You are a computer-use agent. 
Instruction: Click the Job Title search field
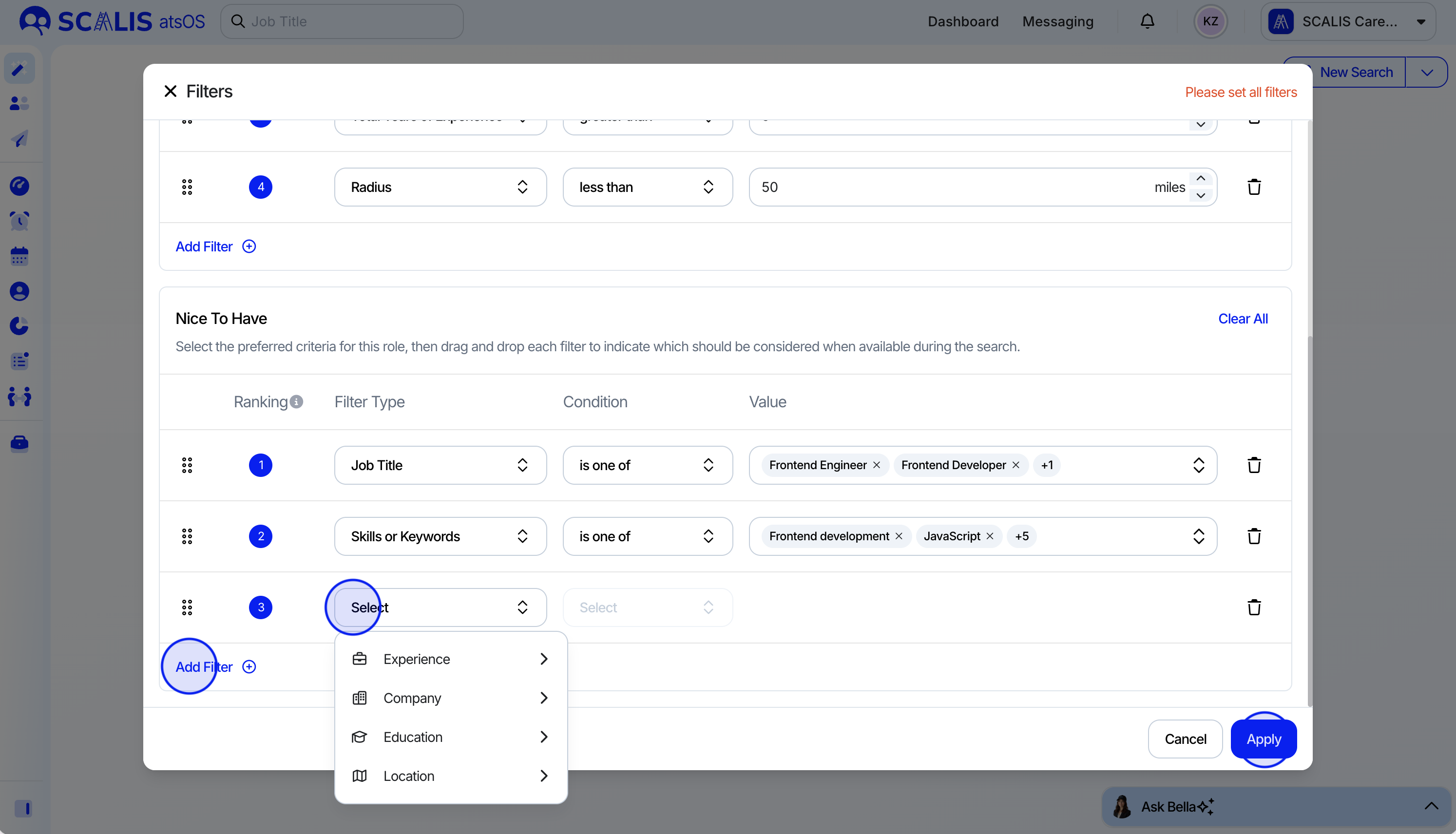342,22
